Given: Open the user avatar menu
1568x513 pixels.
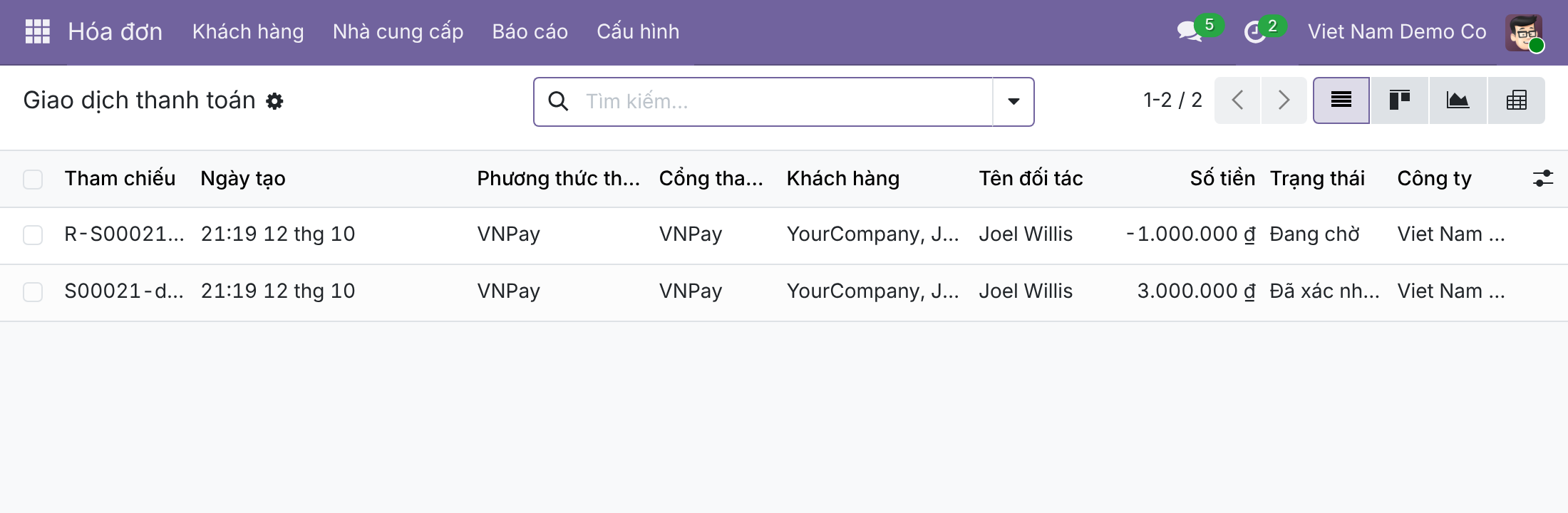Looking at the screenshot, I should [1524, 32].
